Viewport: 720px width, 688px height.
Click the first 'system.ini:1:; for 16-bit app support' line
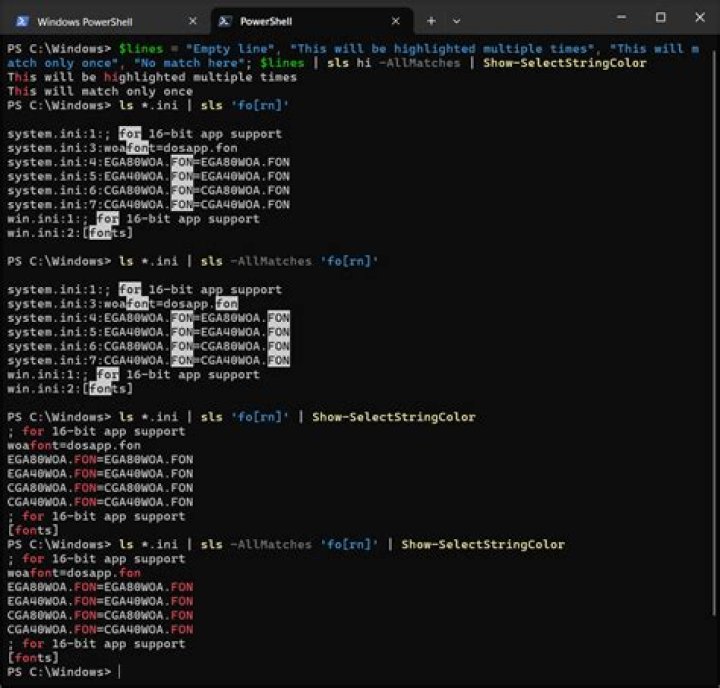145,134
